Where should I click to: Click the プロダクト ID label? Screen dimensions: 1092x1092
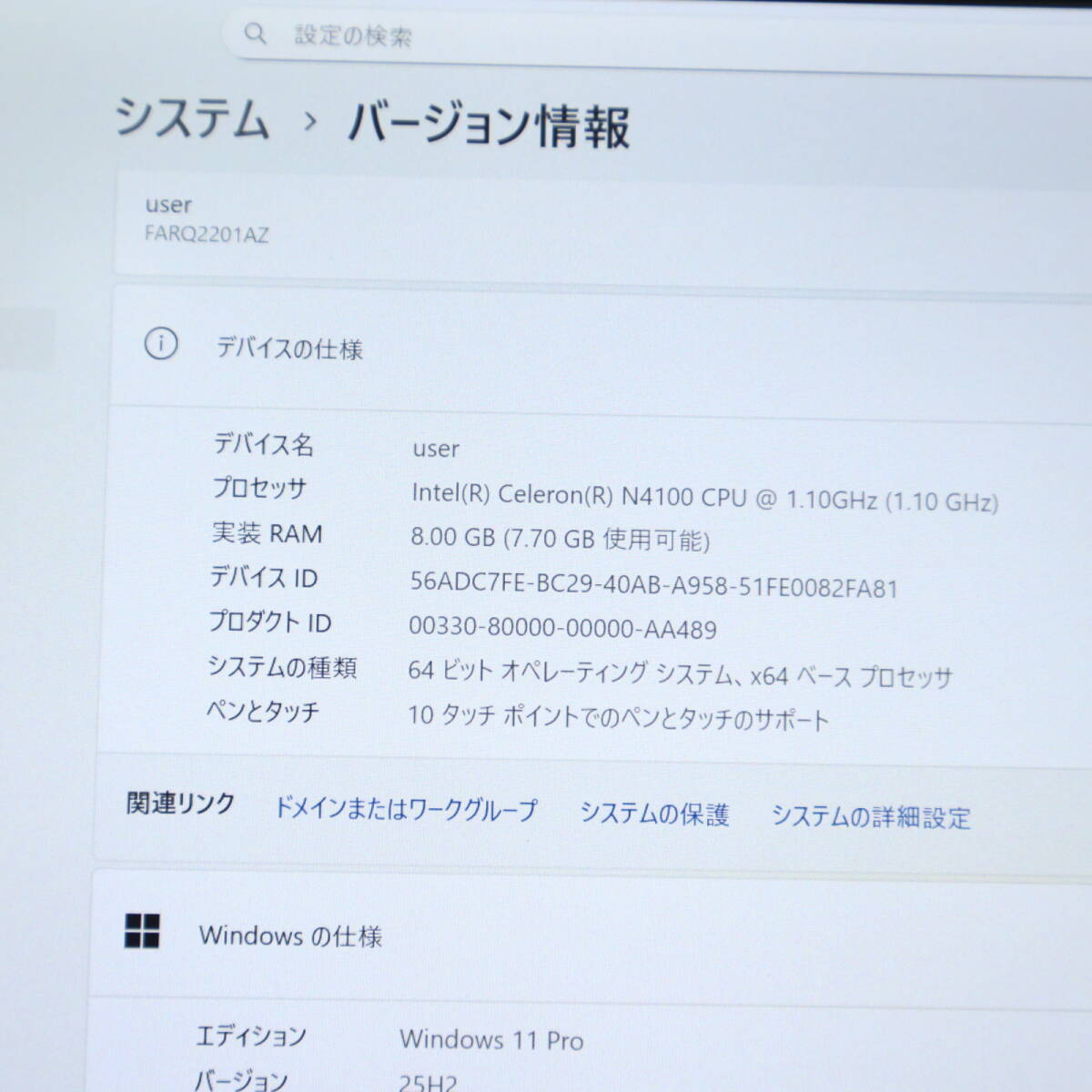point(269,622)
